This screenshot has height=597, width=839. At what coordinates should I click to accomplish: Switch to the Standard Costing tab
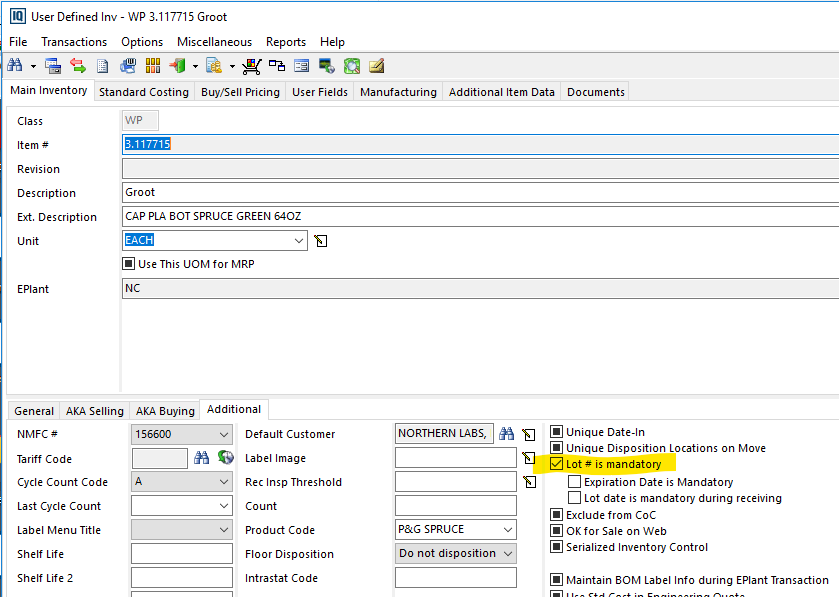pos(144,92)
